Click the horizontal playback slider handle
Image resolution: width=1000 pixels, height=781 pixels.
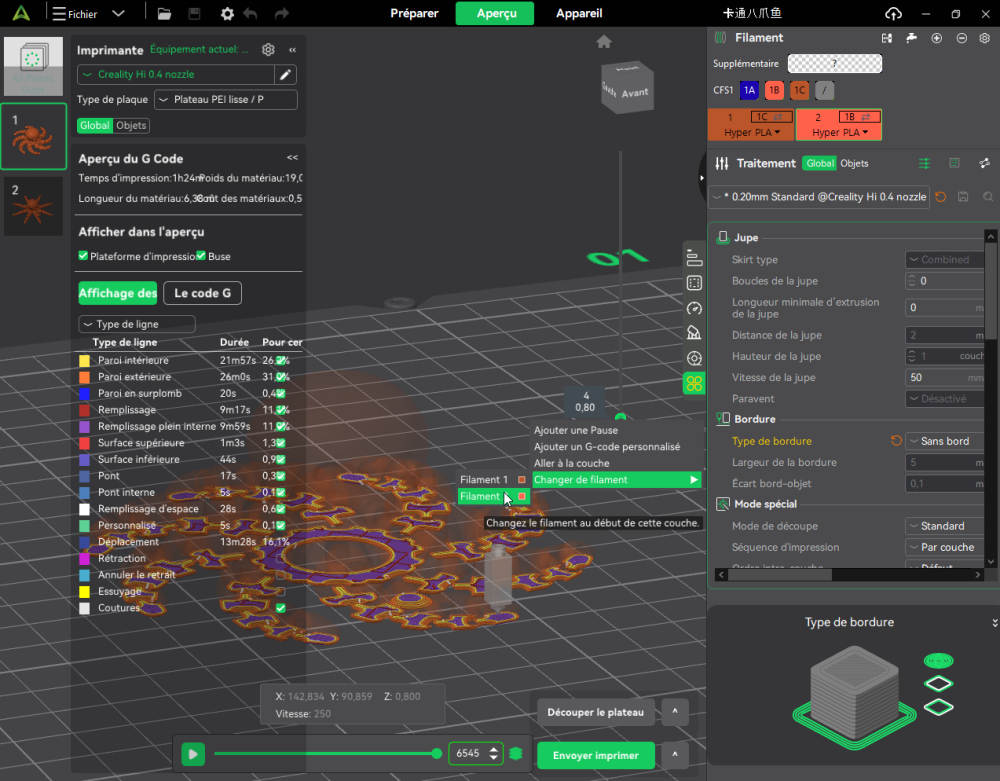437,754
